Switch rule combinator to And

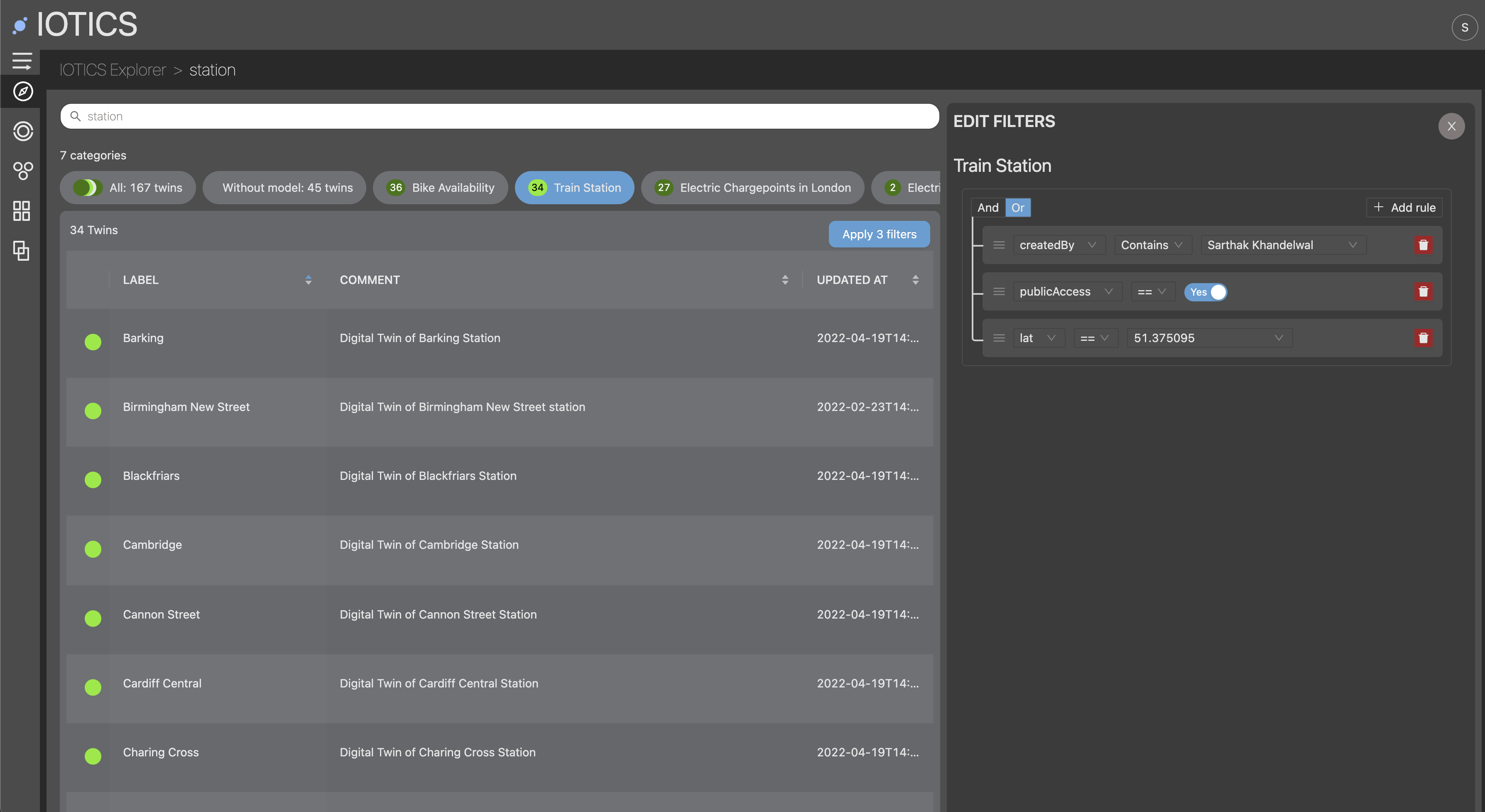(x=988, y=208)
